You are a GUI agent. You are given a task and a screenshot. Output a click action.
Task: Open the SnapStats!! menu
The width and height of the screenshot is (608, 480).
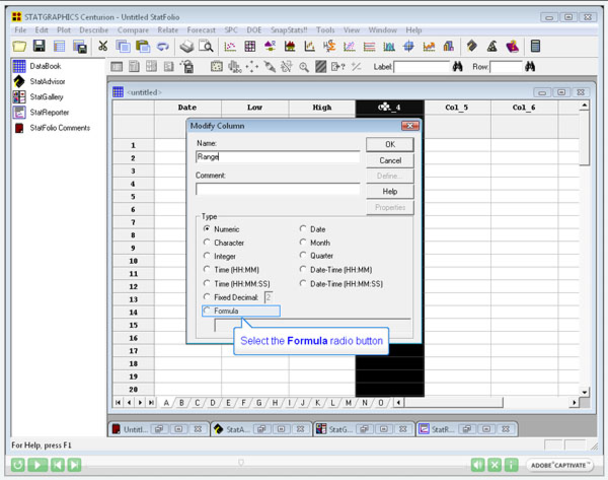tap(289, 30)
